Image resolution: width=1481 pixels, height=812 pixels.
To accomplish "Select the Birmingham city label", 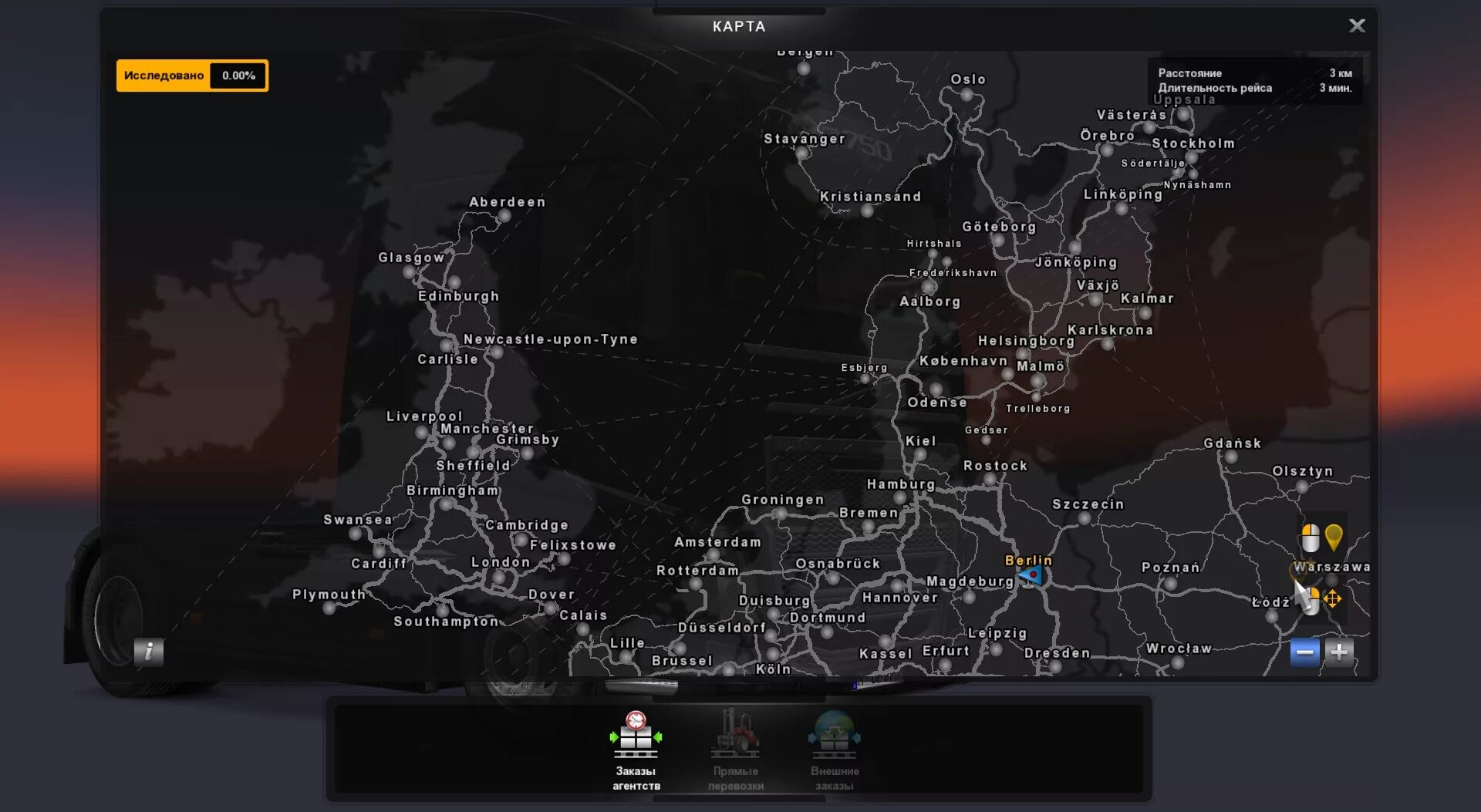I will [453, 490].
